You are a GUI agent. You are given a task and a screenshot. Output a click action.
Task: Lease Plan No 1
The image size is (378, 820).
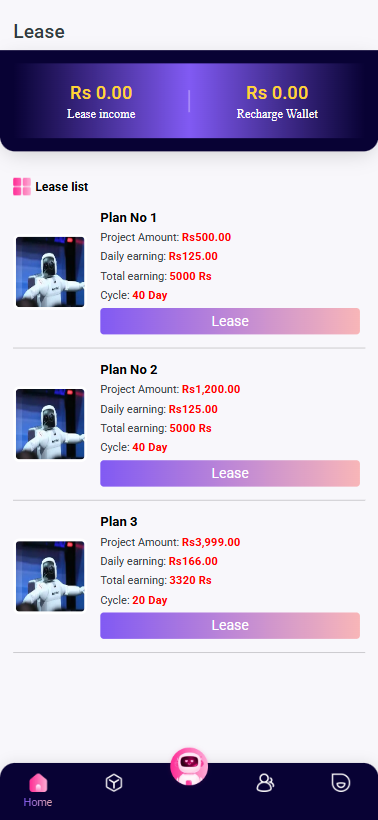(x=230, y=321)
